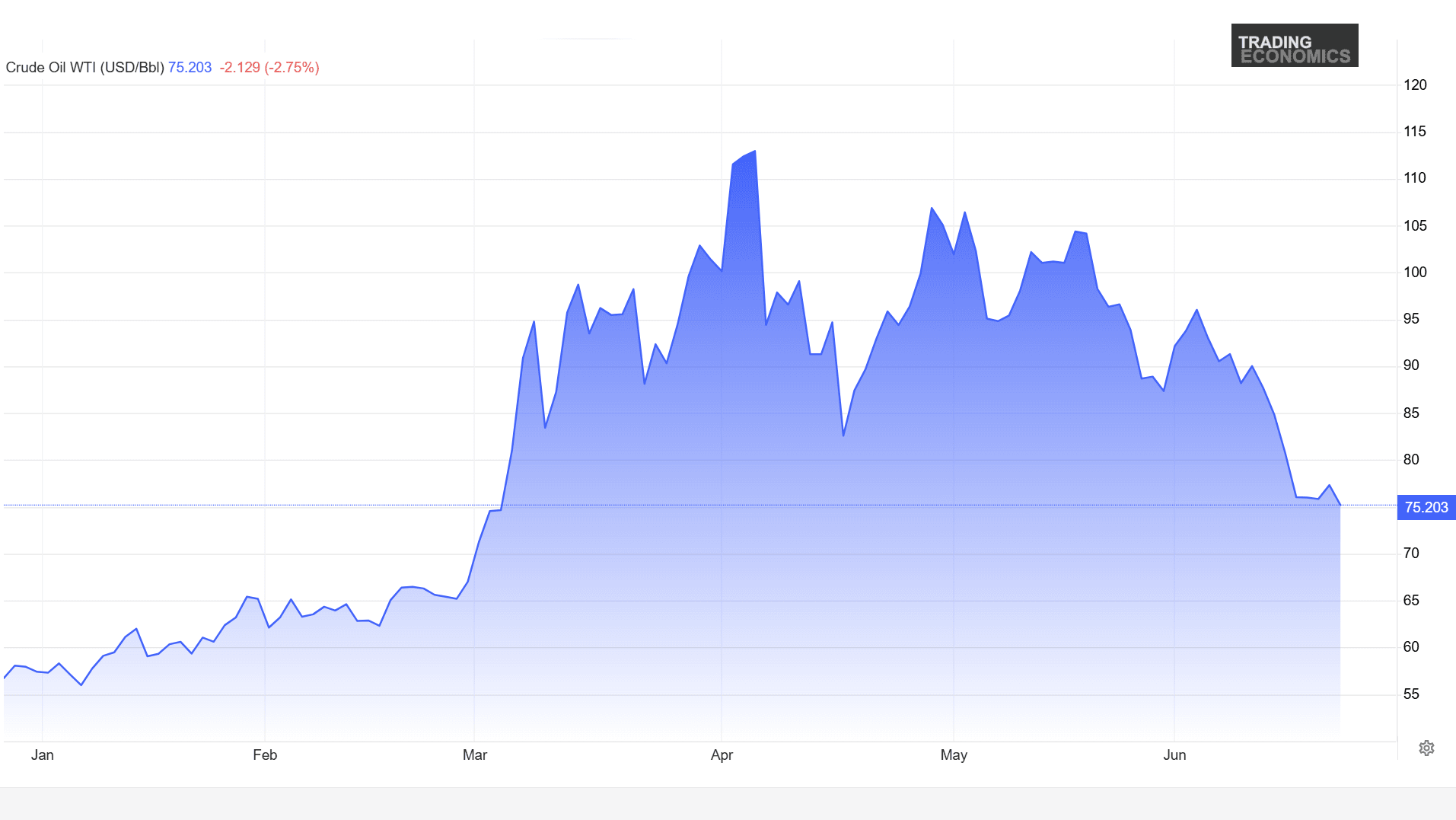Image resolution: width=1456 pixels, height=820 pixels.
Task: Click the 75.203 current price tag
Action: (x=1426, y=507)
